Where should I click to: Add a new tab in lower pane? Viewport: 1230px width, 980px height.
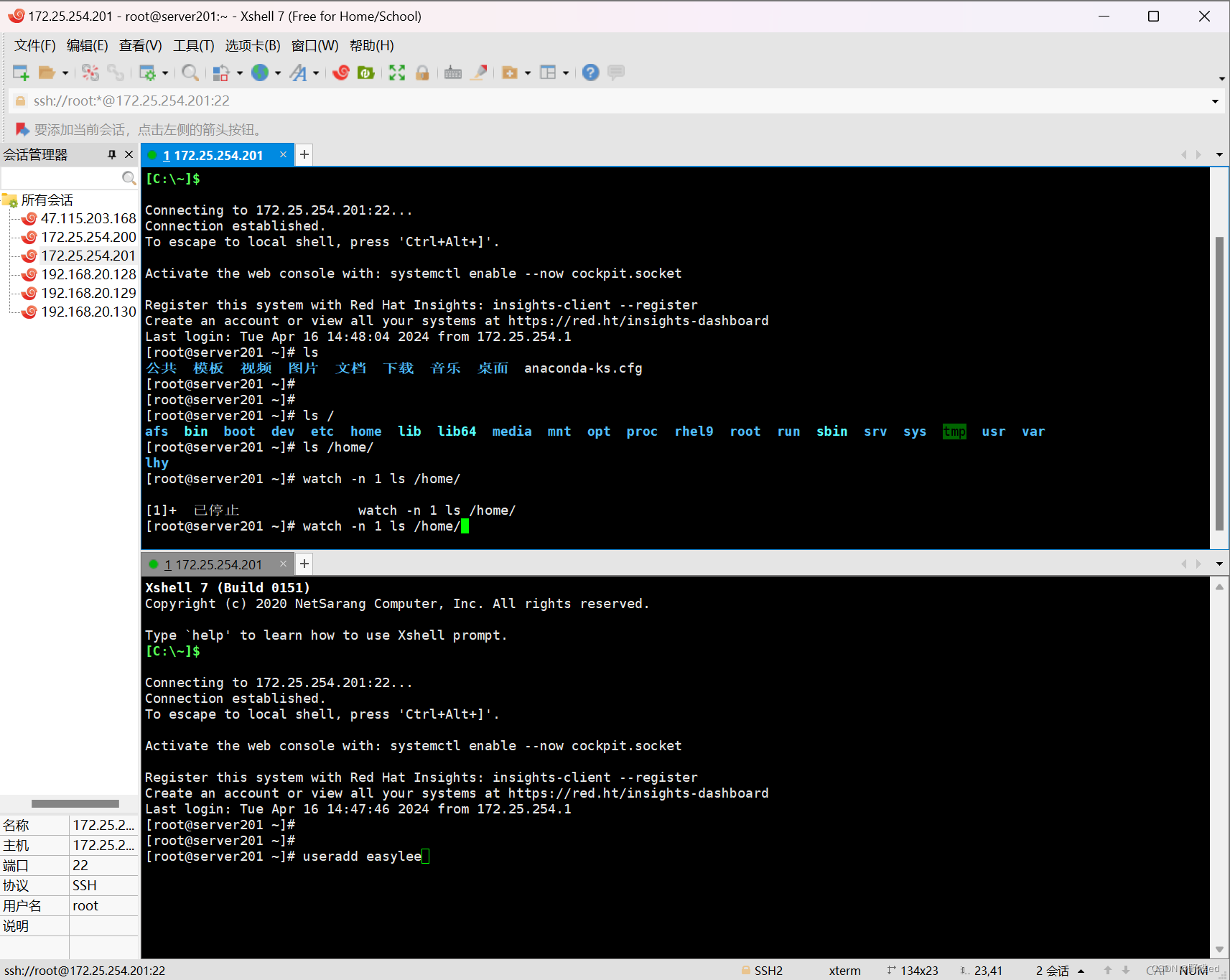pos(304,564)
